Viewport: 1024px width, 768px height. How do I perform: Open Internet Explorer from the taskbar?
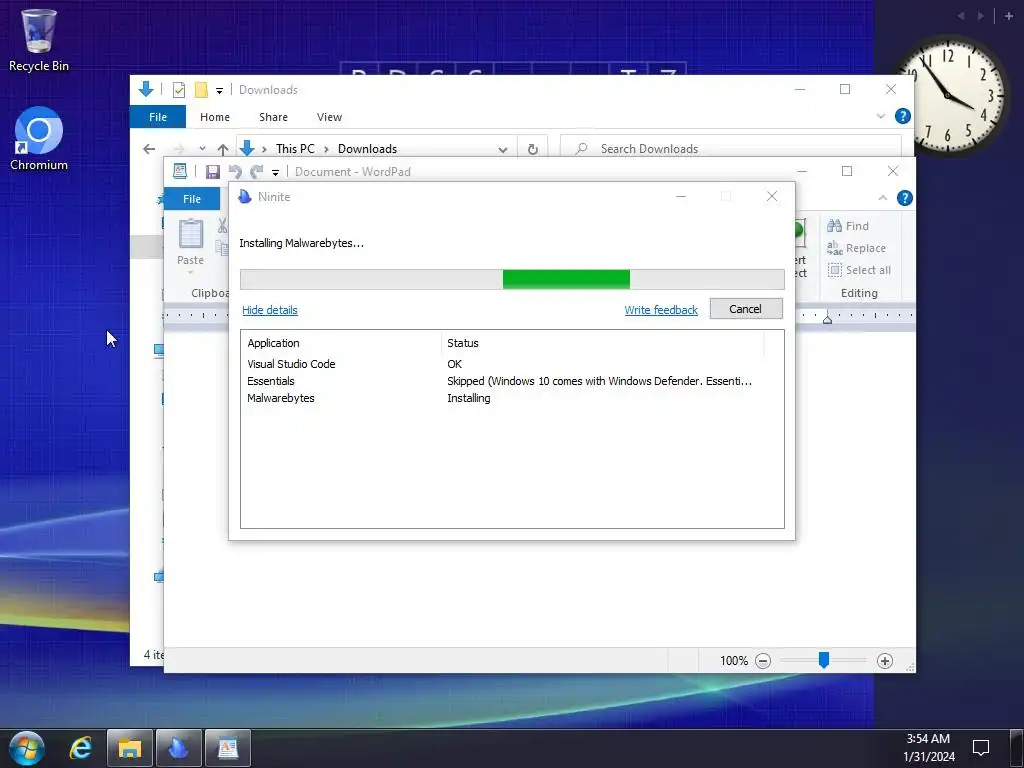80,748
